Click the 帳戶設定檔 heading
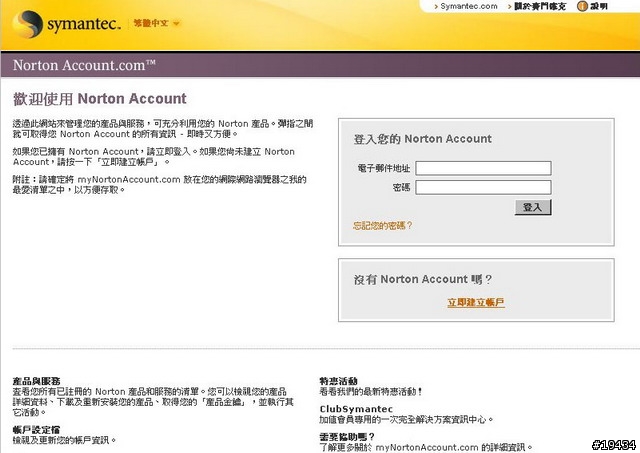The width and height of the screenshot is (640, 453). point(36,430)
